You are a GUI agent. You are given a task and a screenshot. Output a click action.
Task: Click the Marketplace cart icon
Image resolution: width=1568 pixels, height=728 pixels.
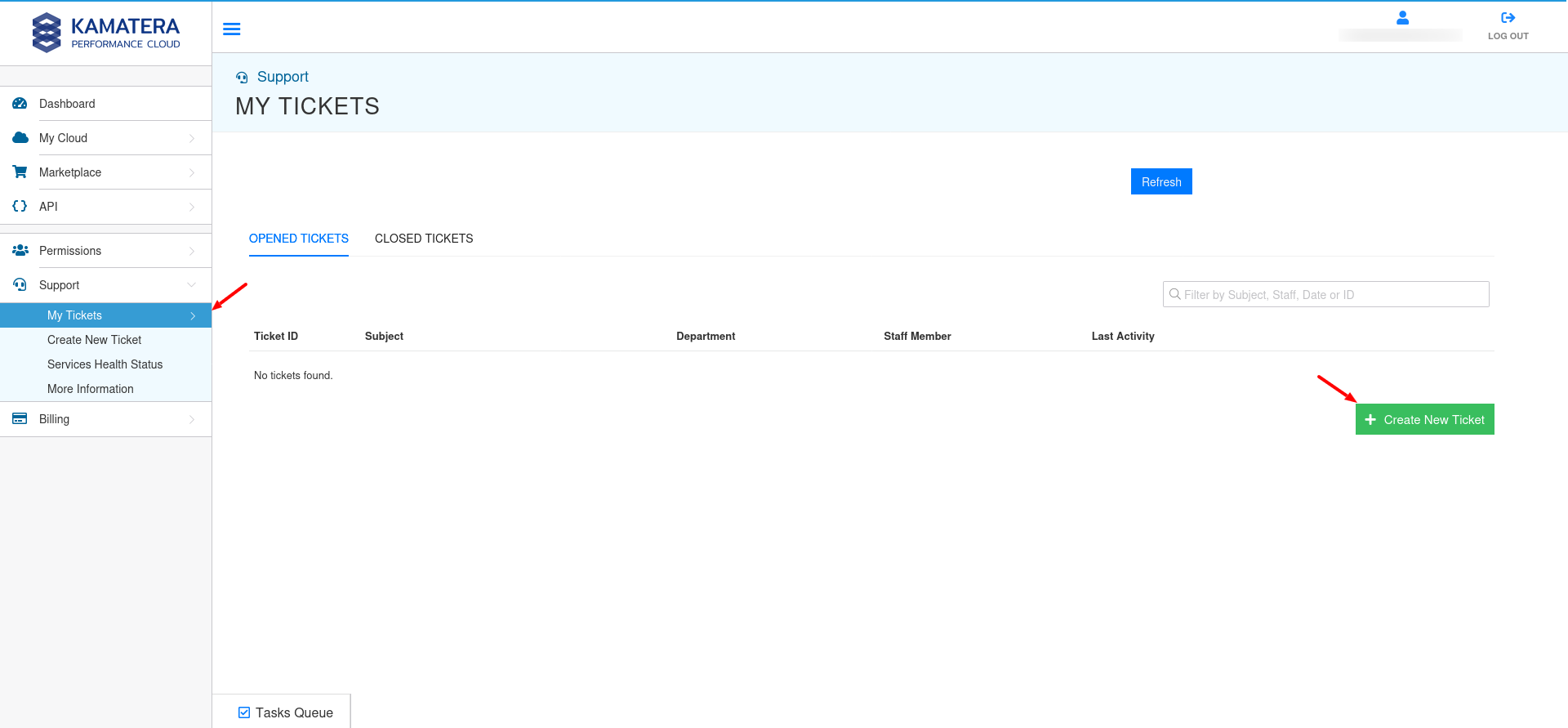click(x=20, y=172)
